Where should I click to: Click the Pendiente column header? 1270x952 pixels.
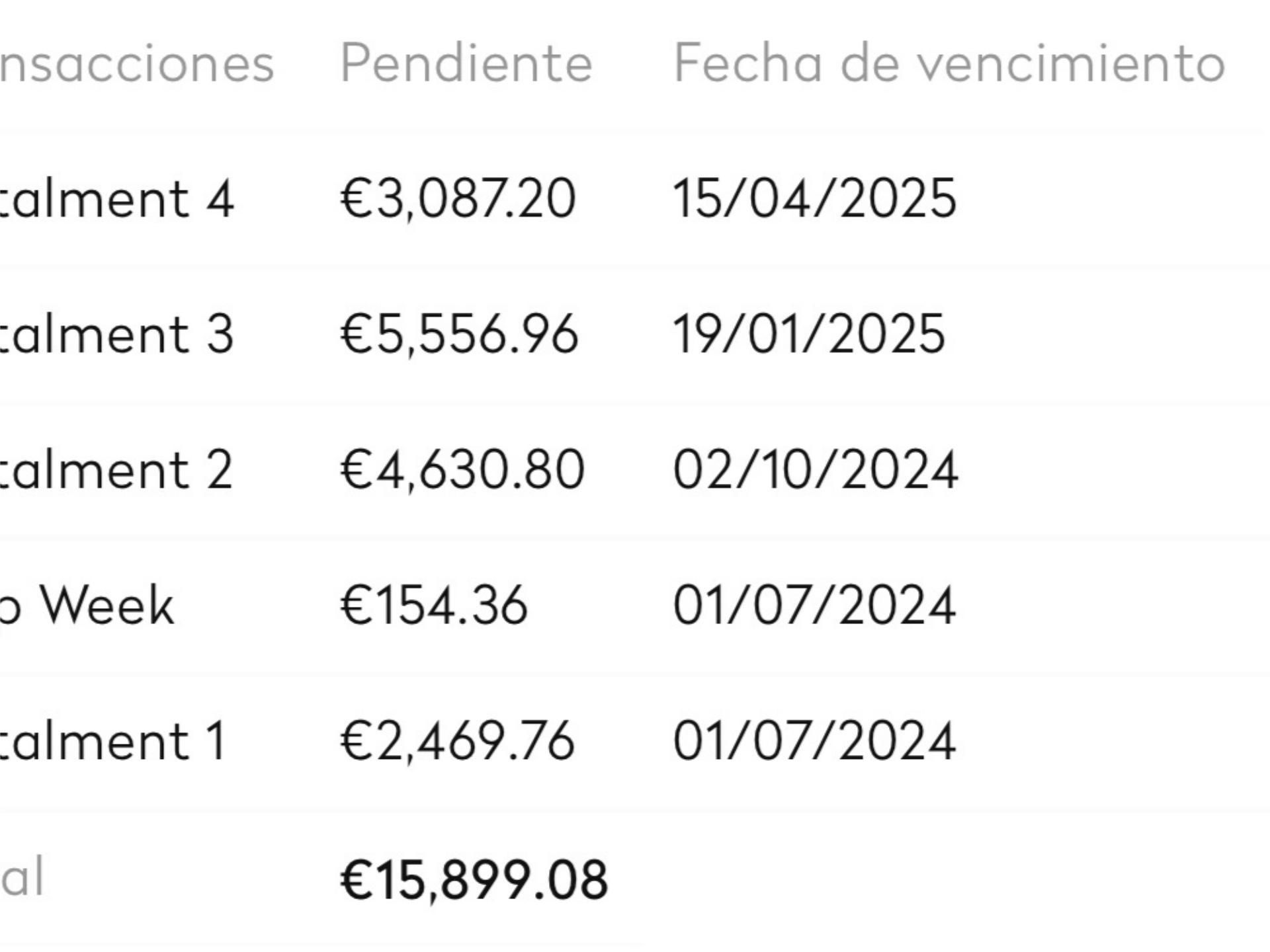(466, 63)
